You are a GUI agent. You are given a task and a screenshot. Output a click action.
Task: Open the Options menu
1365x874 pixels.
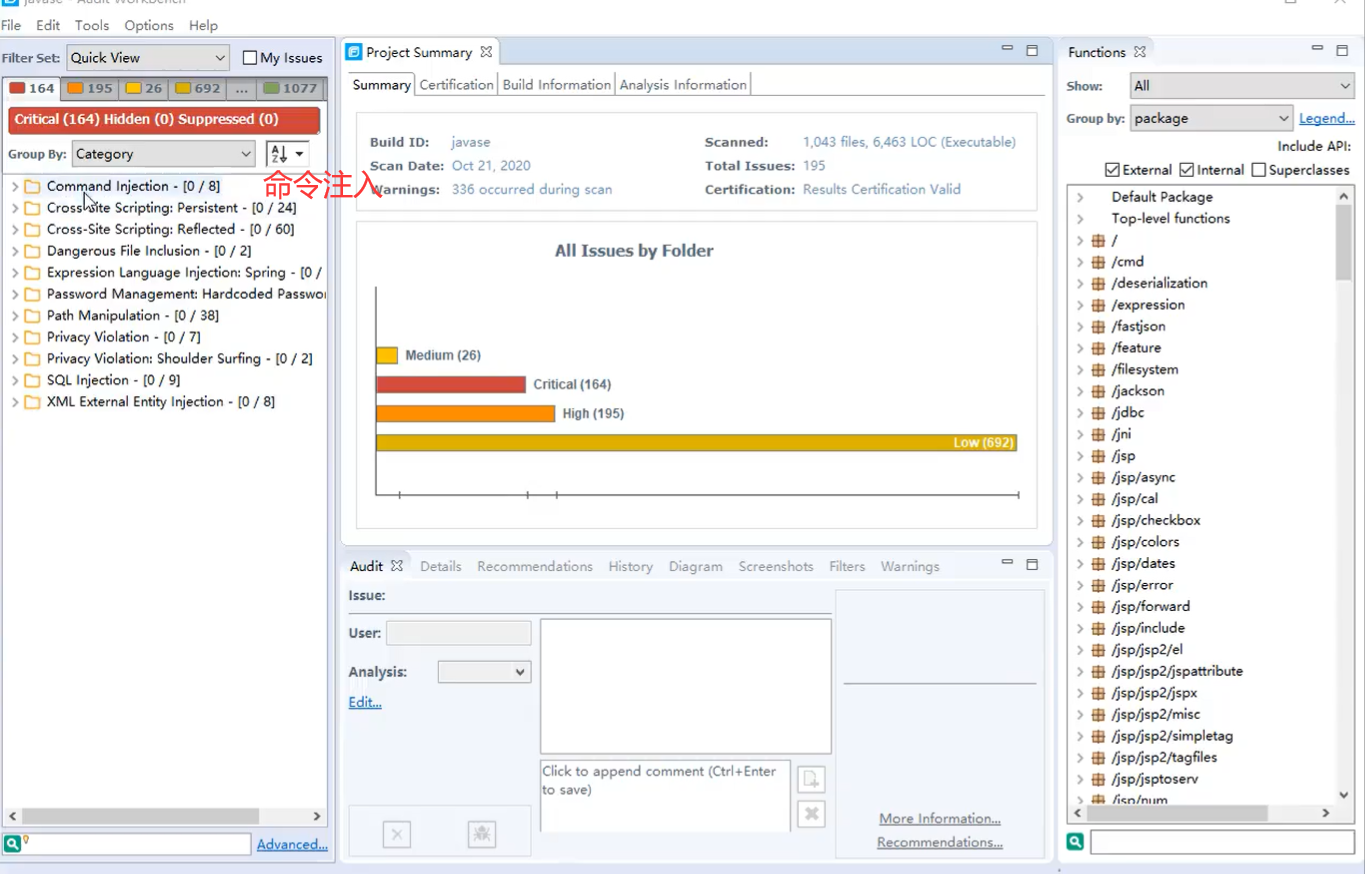click(149, 25)
